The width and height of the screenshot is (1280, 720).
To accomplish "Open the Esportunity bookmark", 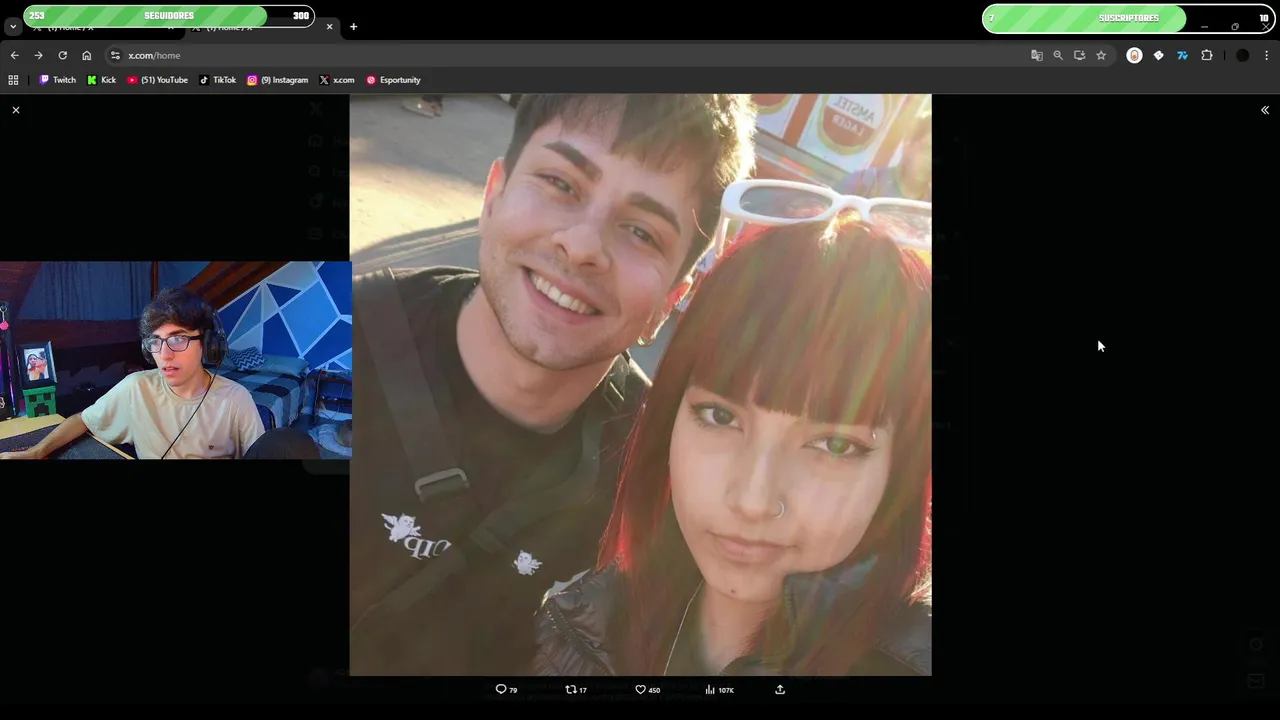I will [x=393, y=80].
